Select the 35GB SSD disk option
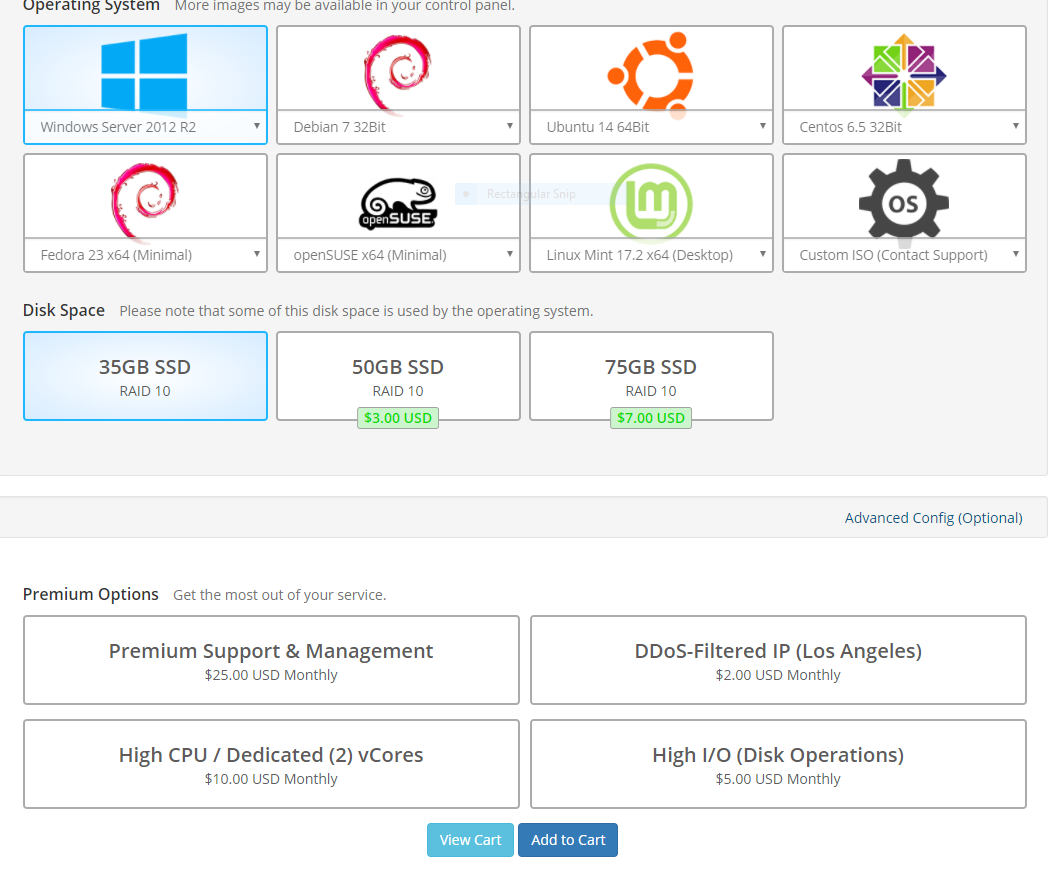The image size is (1060, 870). tap(145, 376)
